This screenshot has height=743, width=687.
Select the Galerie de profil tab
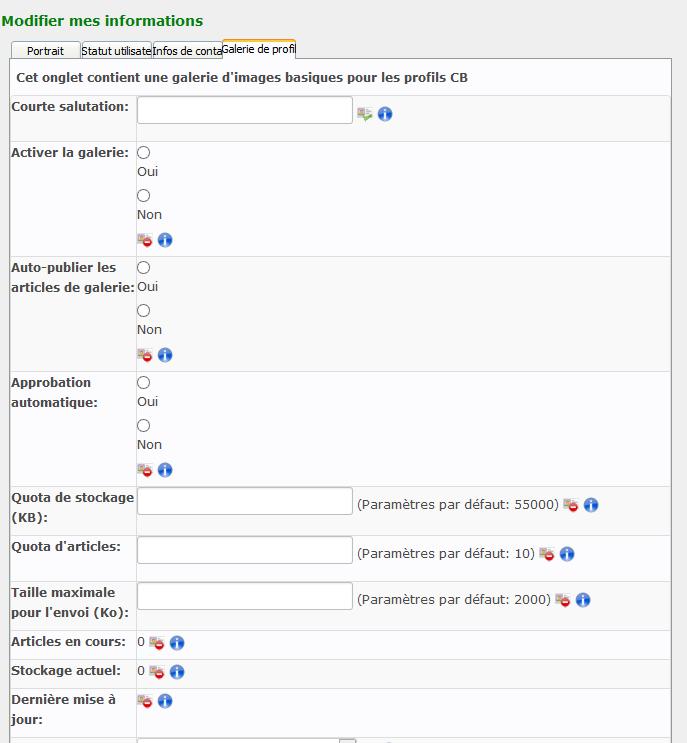pyautogui.click(x=259, y=49)
